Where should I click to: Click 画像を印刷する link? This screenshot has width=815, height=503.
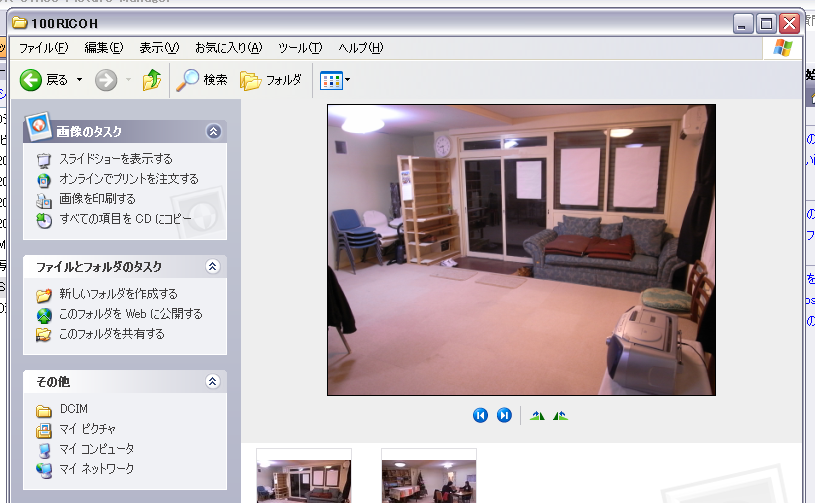pos(97,198)
